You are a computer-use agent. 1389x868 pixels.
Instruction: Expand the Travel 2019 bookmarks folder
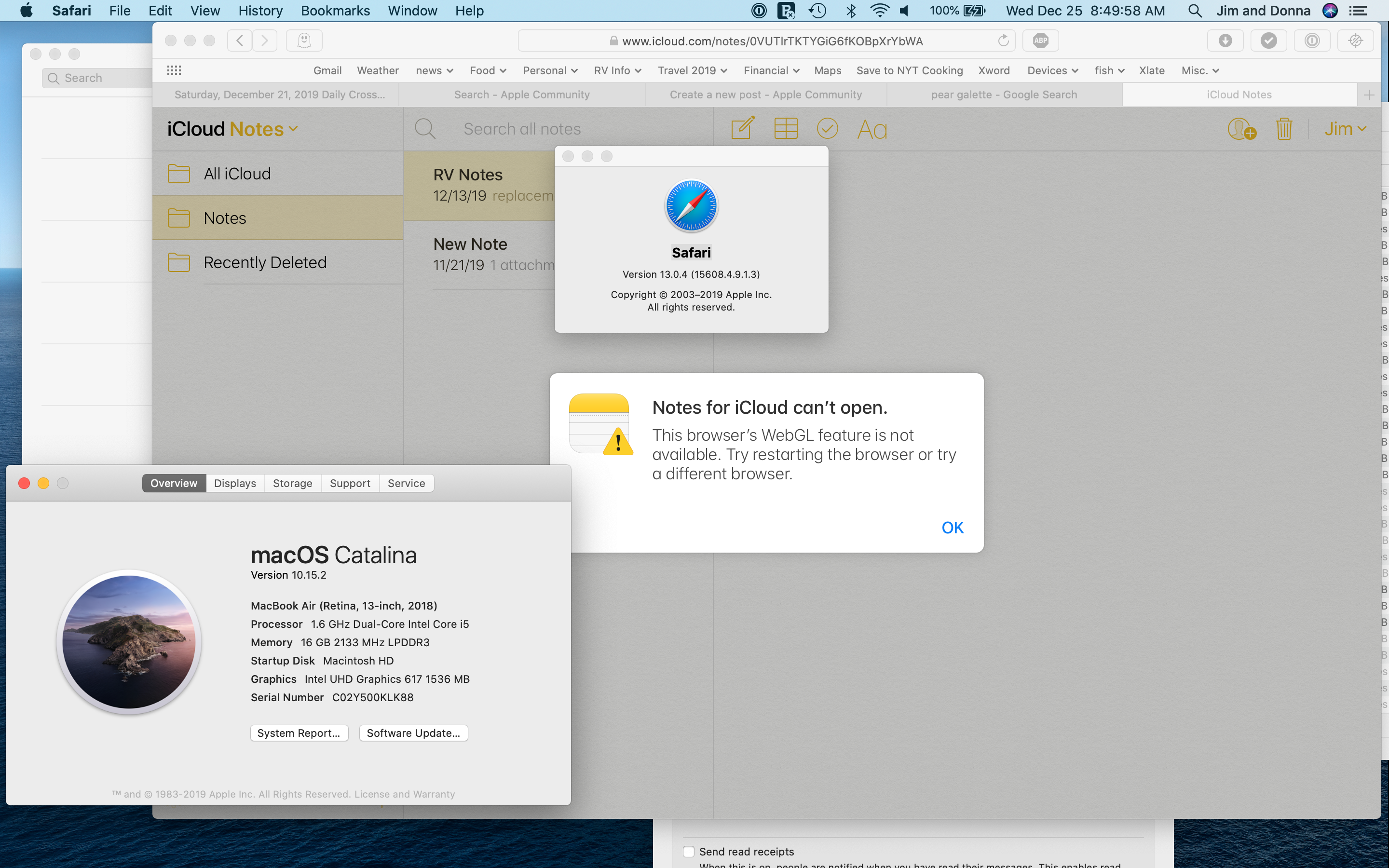pyautogui.click(x=692, y=70)
